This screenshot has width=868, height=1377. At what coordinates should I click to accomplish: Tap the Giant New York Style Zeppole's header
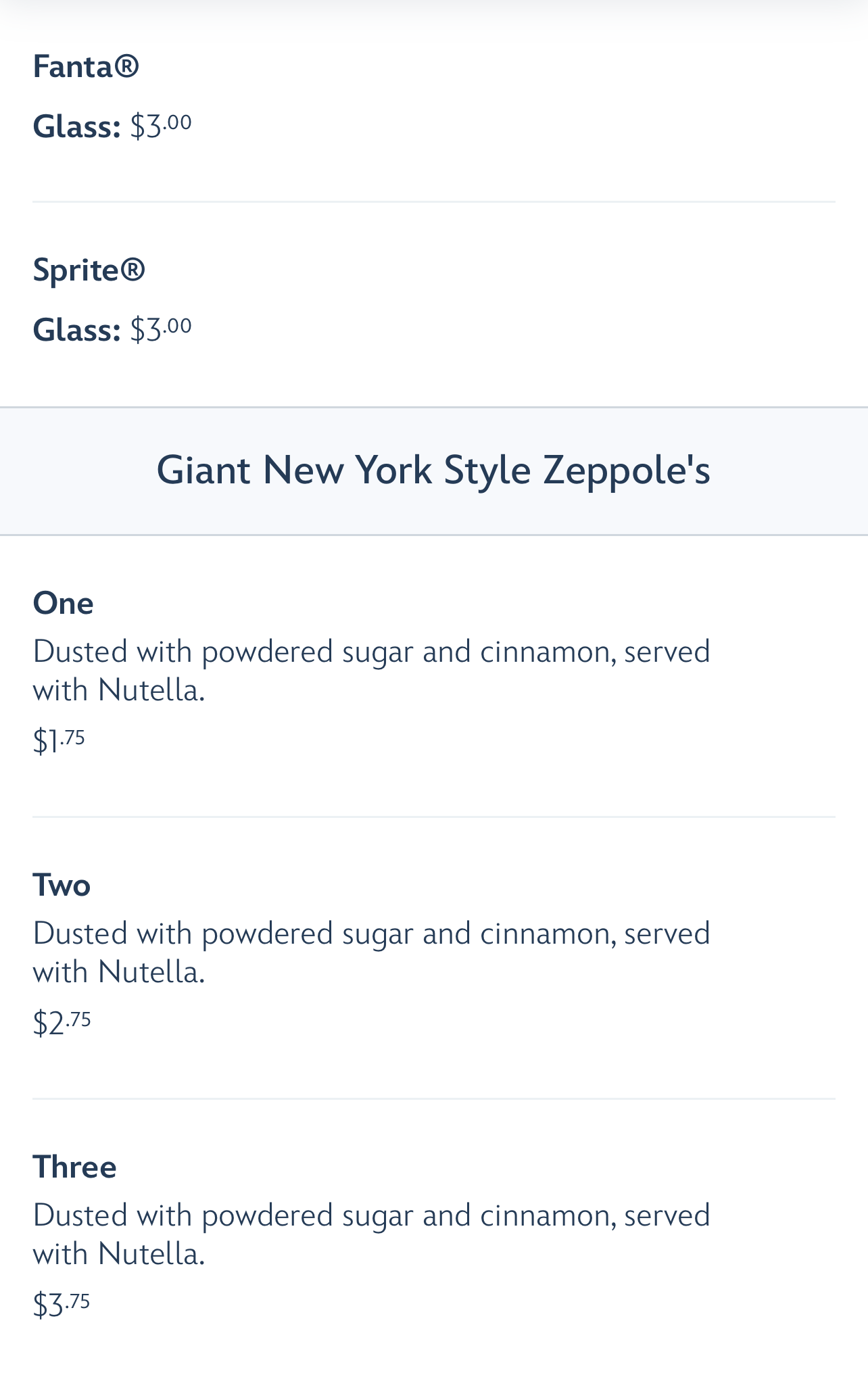pos(434,470)
